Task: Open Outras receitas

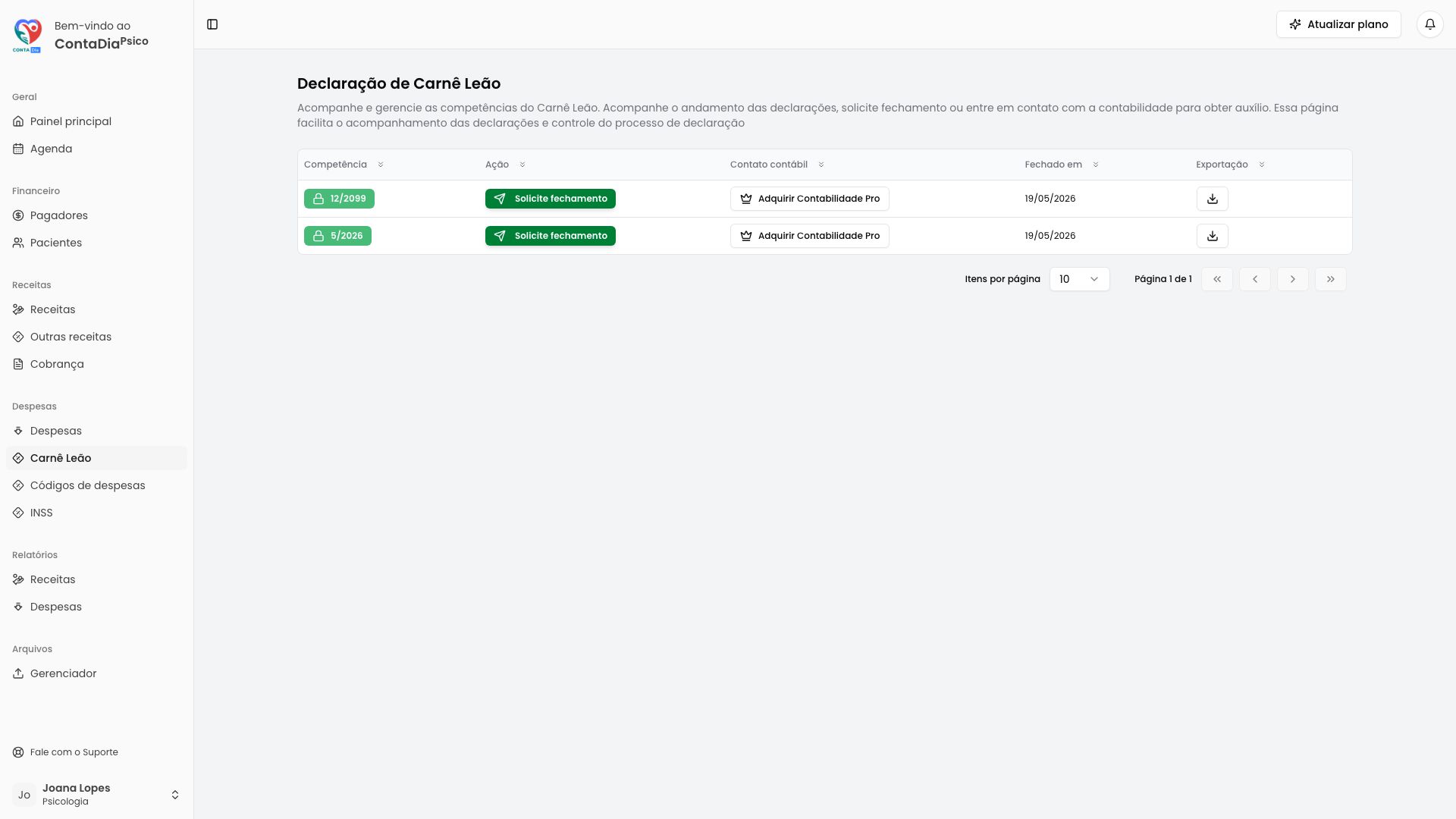Action: click(x=96, y=337)
